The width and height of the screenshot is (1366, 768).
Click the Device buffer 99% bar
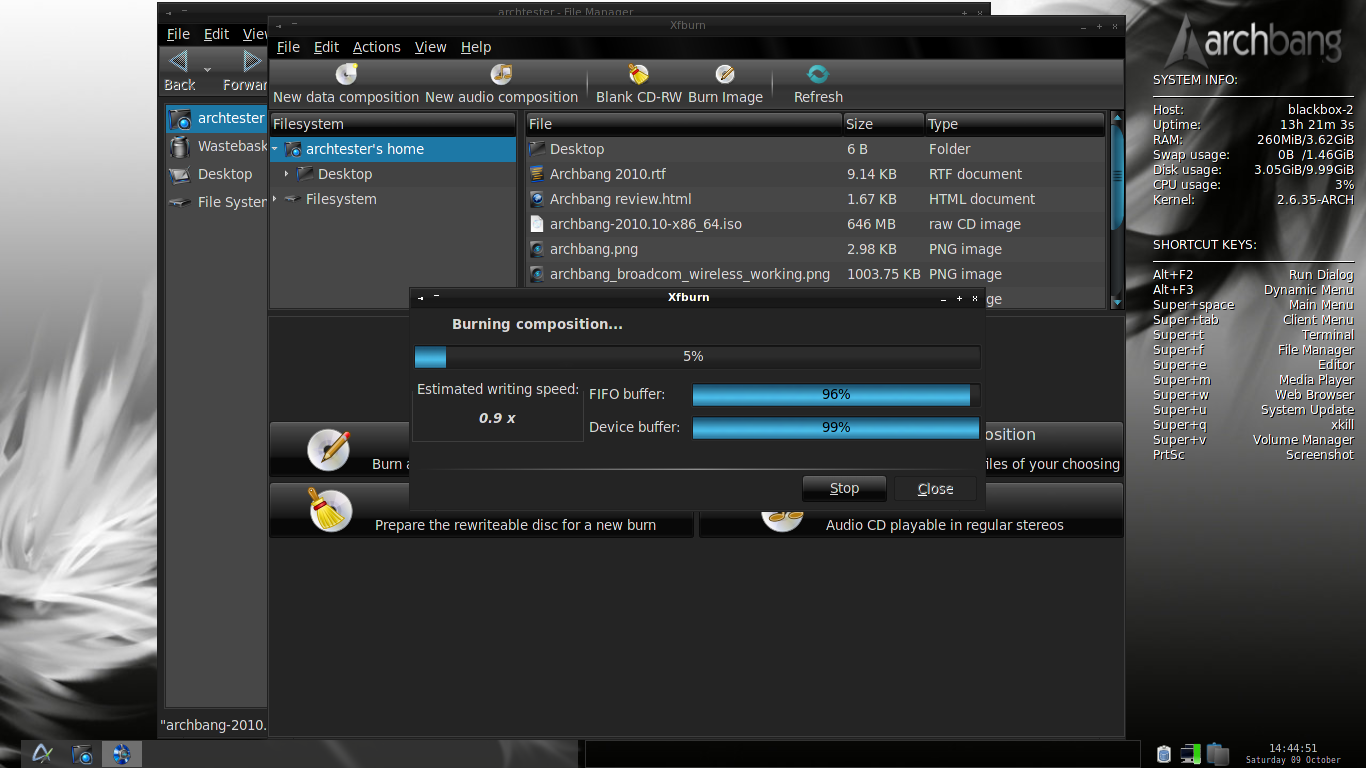[836, 427]
